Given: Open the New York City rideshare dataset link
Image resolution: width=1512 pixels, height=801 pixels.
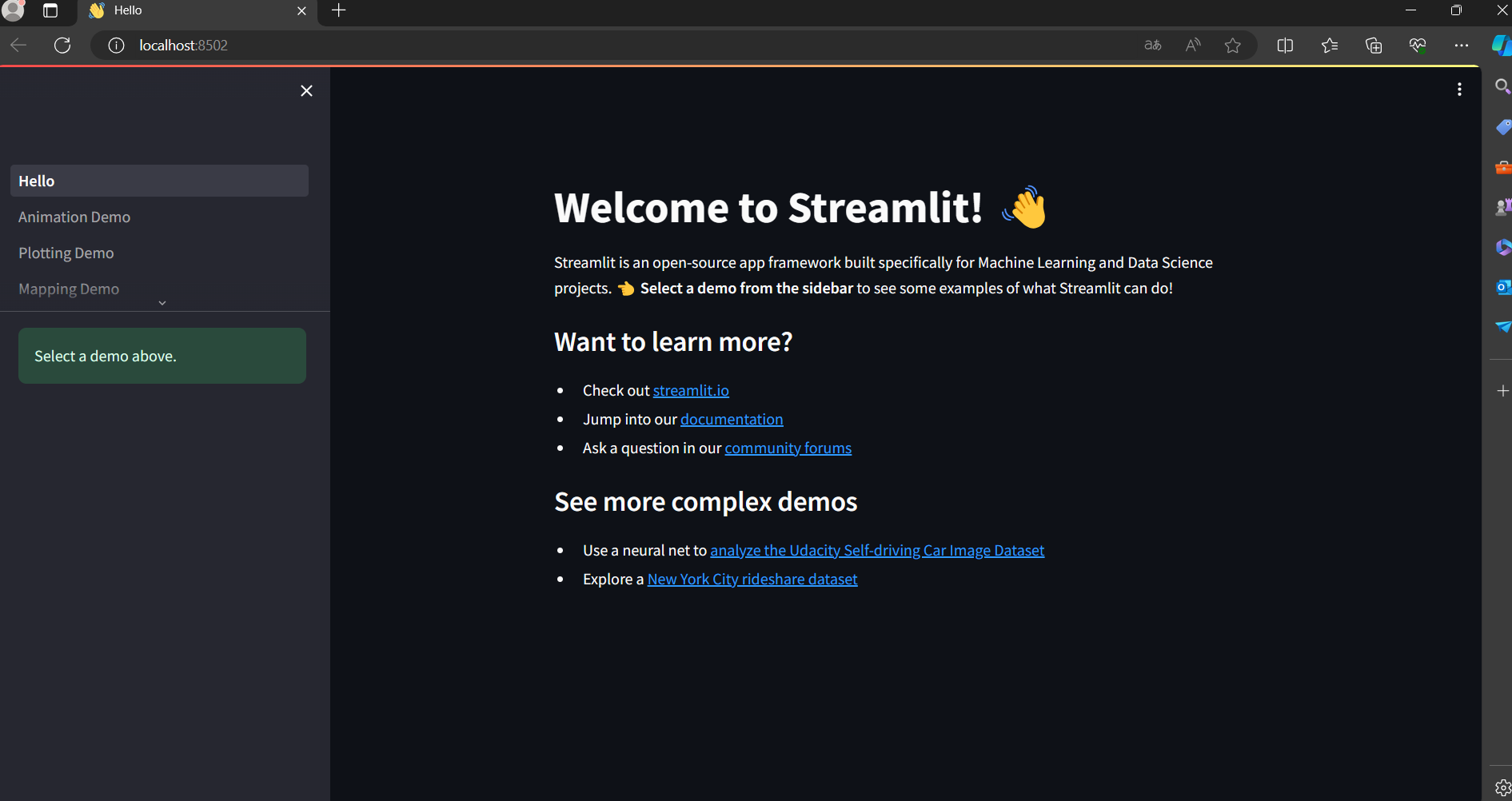Looking at the screenshot, I should (x=752, y=579).
